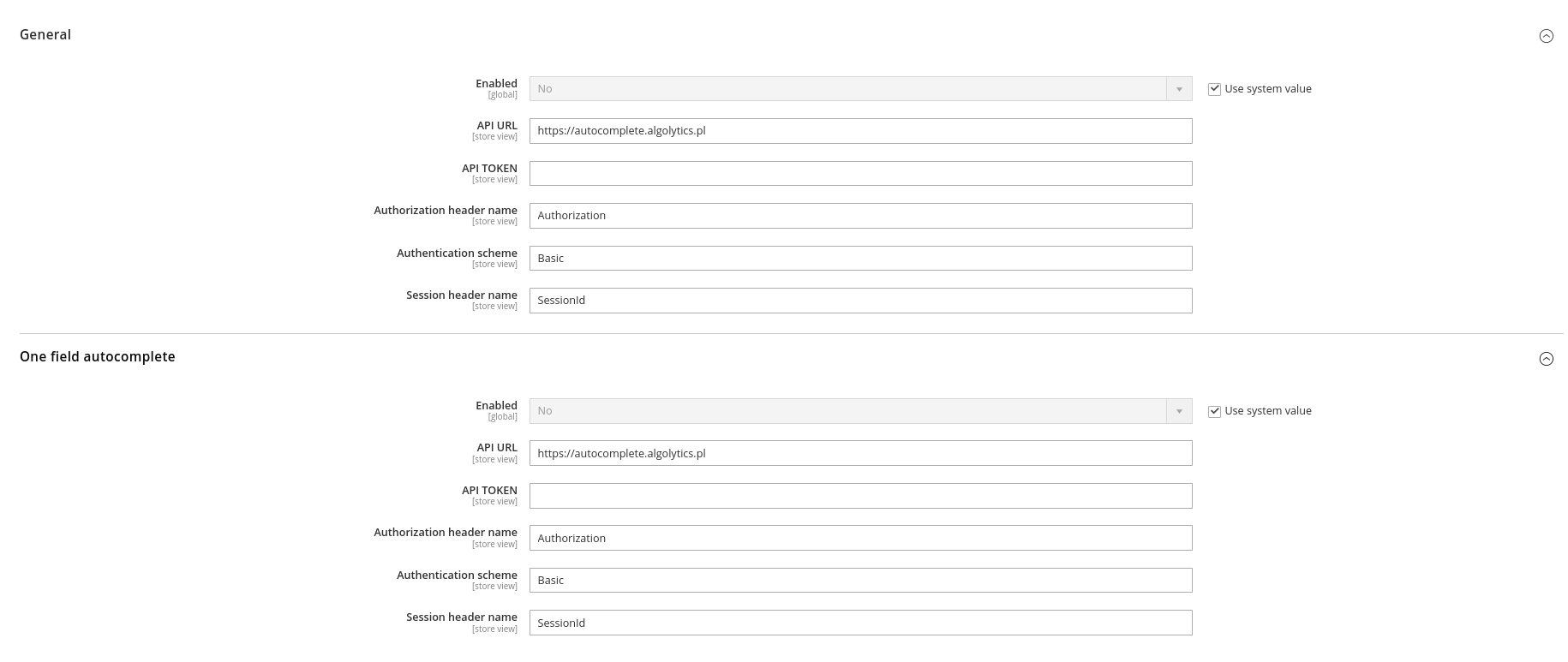The width and height of the screenshot is (1568, 662).
Task: Toggle Use system value checkbox in General section
Action: pos(1214,89)
